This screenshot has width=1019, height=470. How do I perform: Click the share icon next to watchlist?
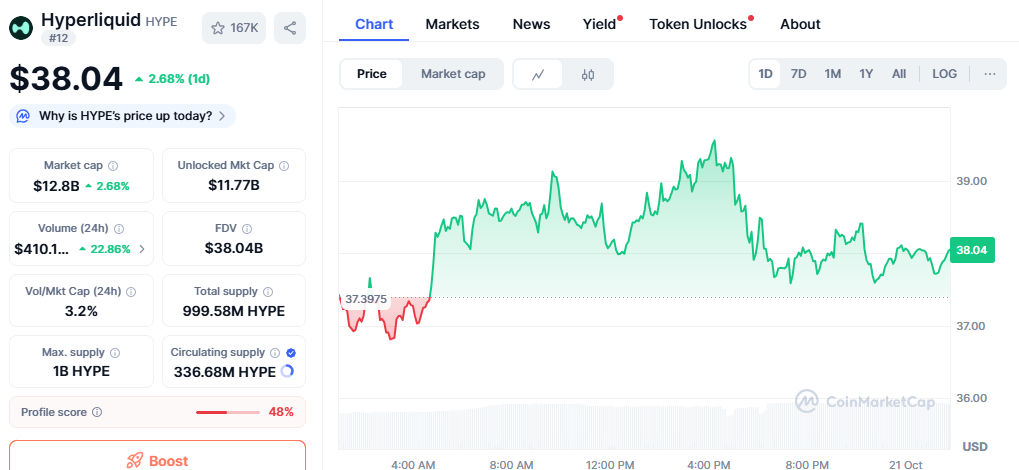(x=290, y=28)
